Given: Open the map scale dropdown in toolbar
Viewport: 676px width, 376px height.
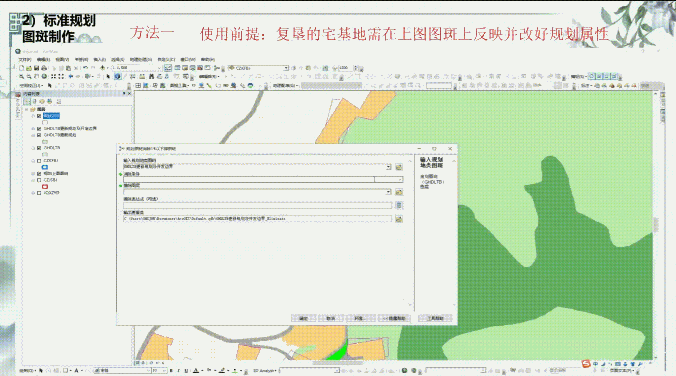Looking at the screenshot, I should pyautogui.click(x=159, y=68).
